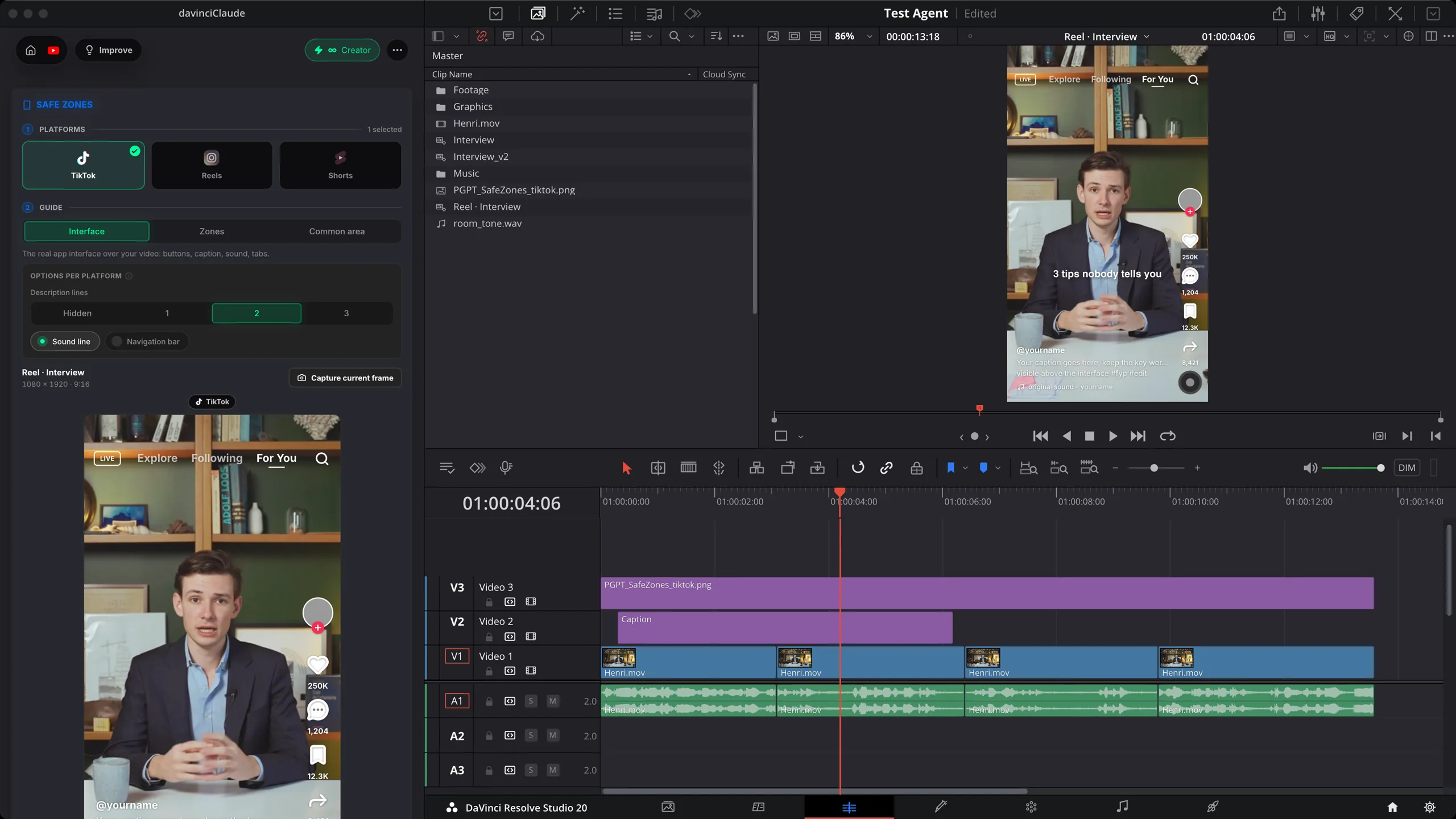This screenshot has height=819, width=1456.
Task: Click the Insert Clip toolbar icon
Action: 756,468
